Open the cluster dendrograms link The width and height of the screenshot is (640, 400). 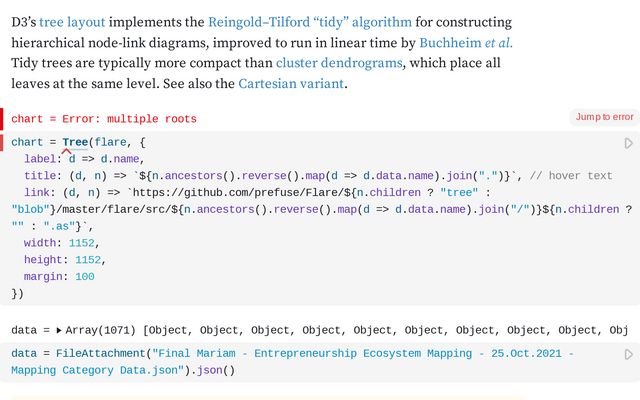click(339, 63)
